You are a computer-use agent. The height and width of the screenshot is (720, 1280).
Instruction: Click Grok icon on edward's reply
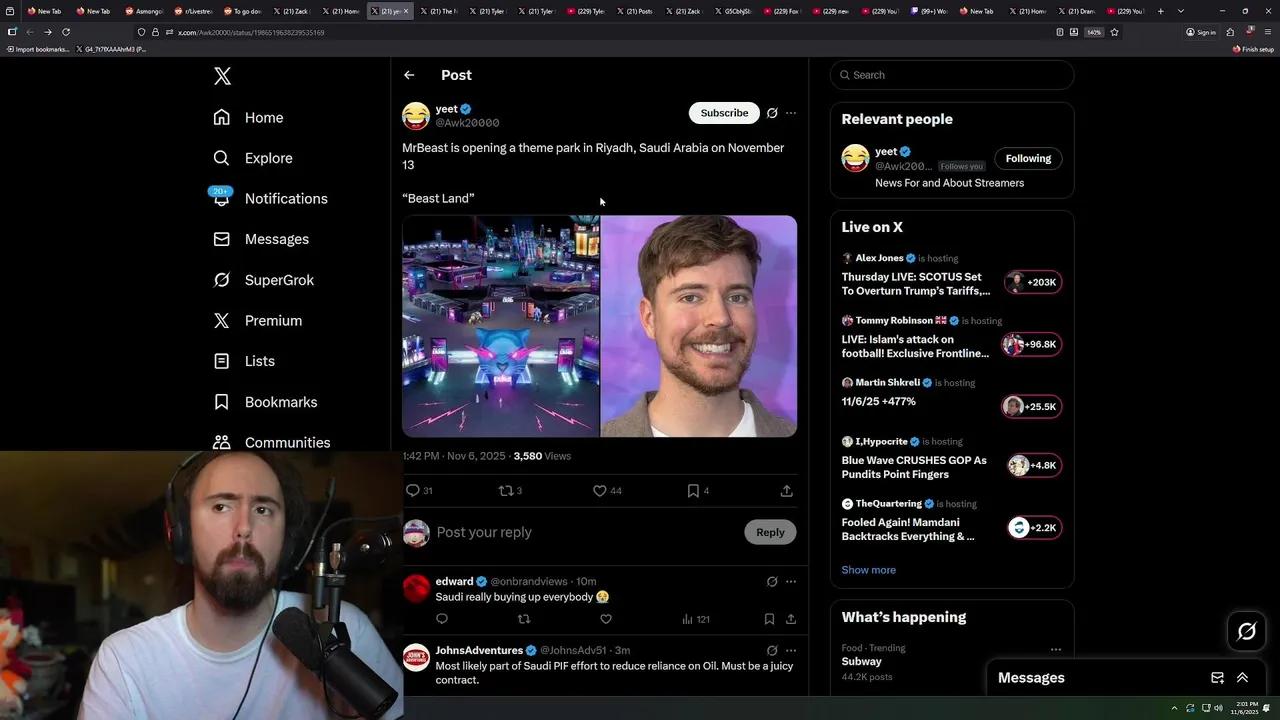click(x=772, y=581)
